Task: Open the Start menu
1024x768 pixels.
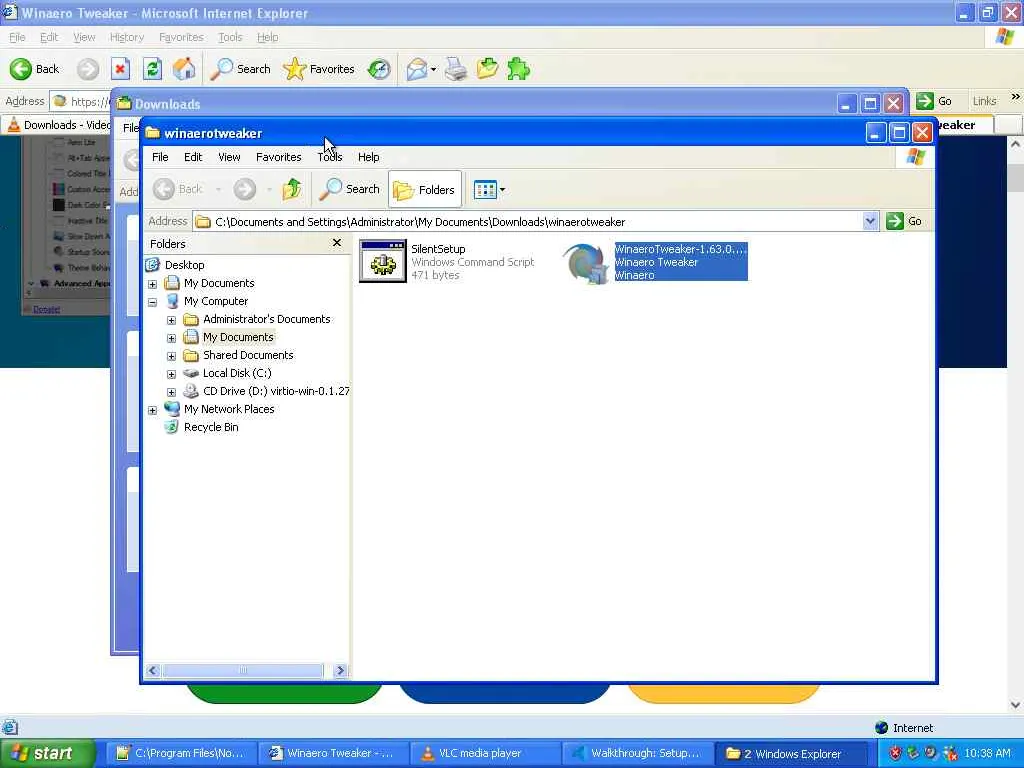Action: [47, 753]
